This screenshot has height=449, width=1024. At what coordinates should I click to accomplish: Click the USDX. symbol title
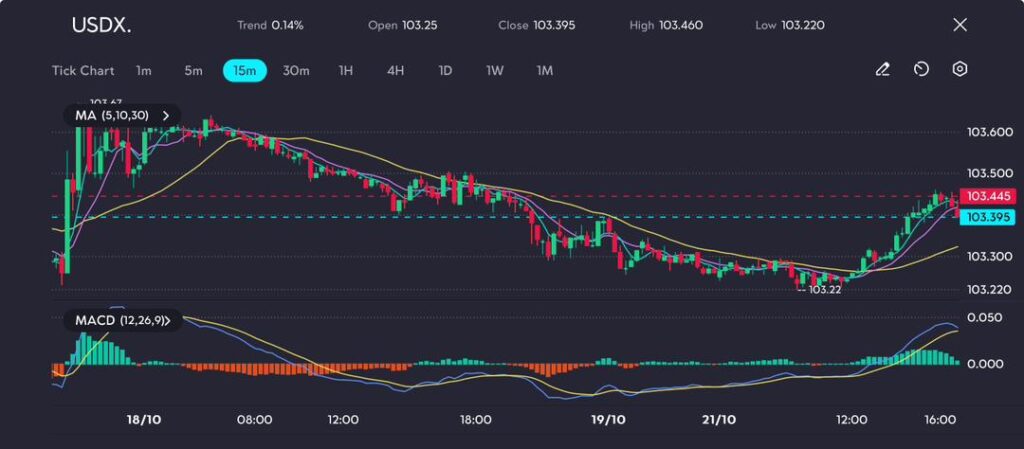[100, 25]
